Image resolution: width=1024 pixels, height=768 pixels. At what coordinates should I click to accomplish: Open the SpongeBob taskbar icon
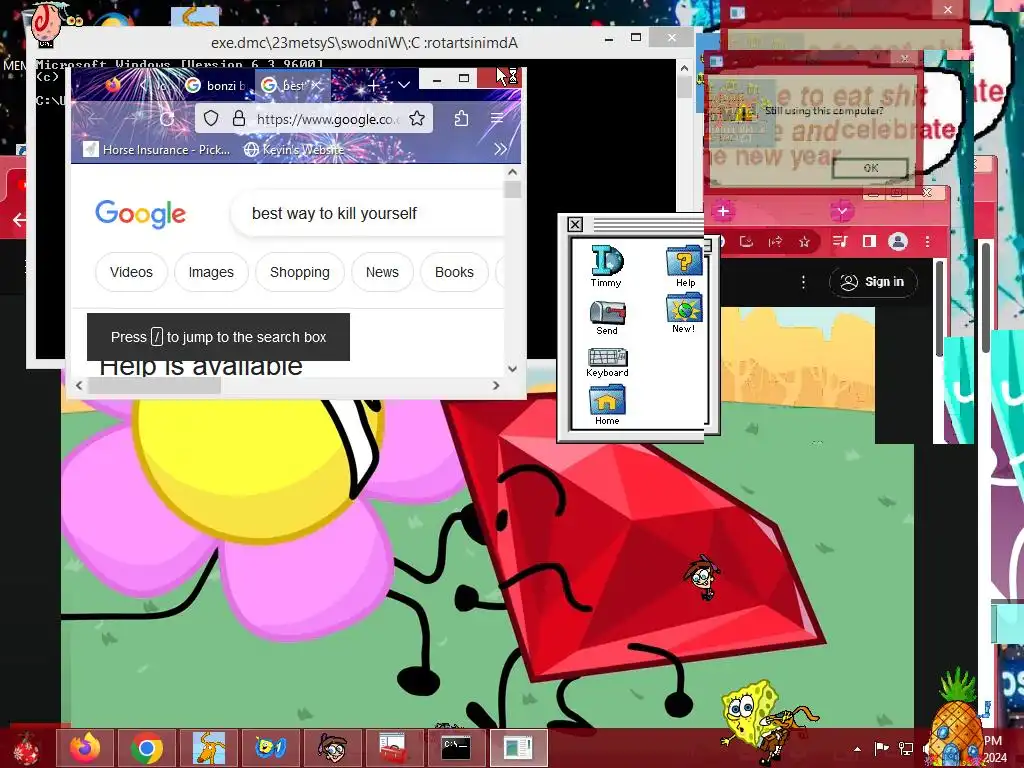click(270, 748)
